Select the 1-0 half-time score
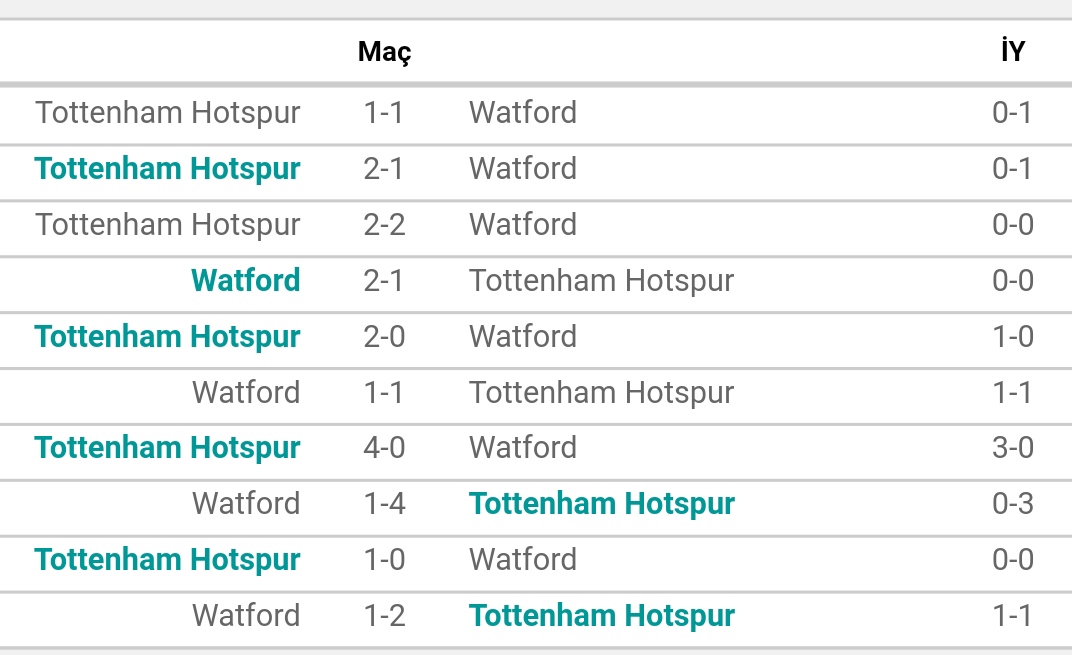 tap(1013, 337)
